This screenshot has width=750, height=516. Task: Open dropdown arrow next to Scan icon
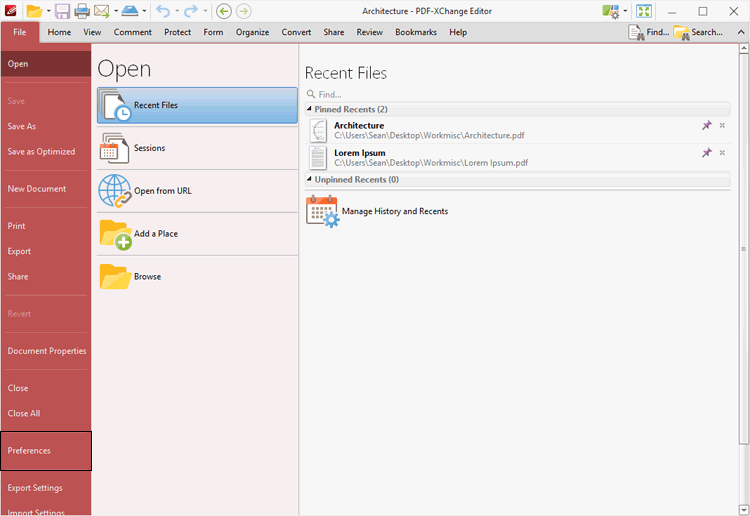[x=144, y=11]
